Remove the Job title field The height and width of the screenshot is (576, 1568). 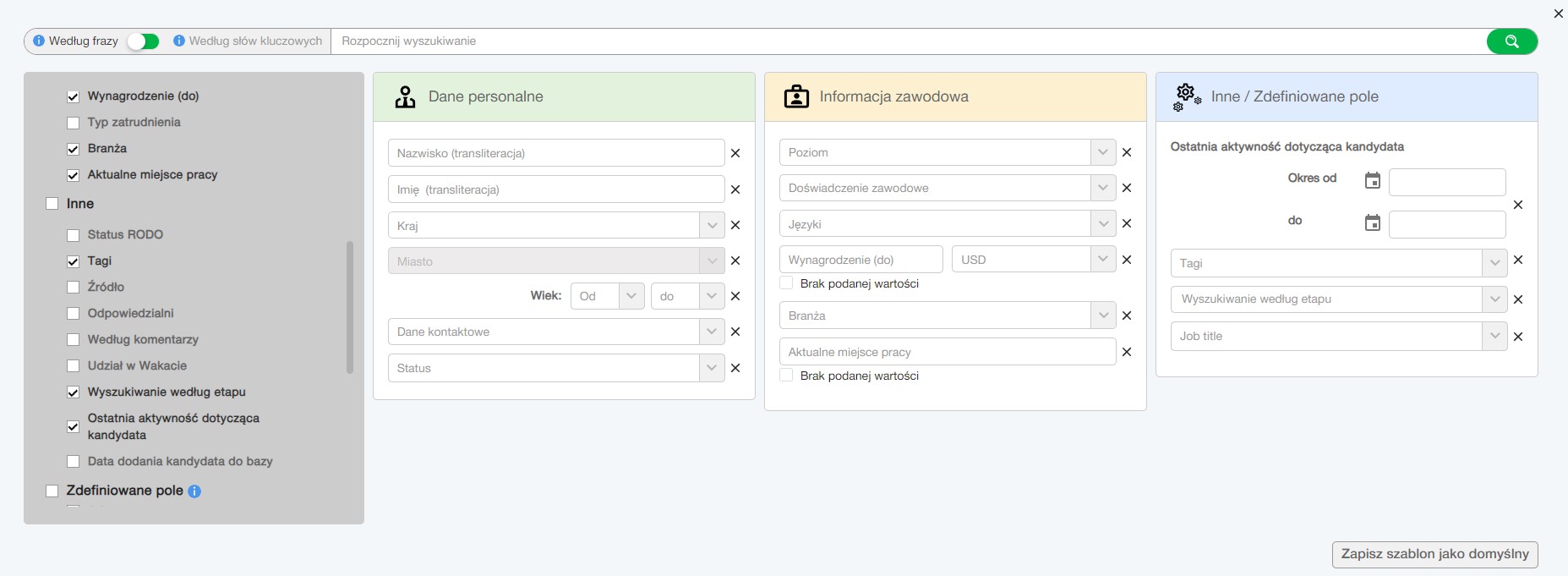pyautogui.click(x=1518, y=337)
